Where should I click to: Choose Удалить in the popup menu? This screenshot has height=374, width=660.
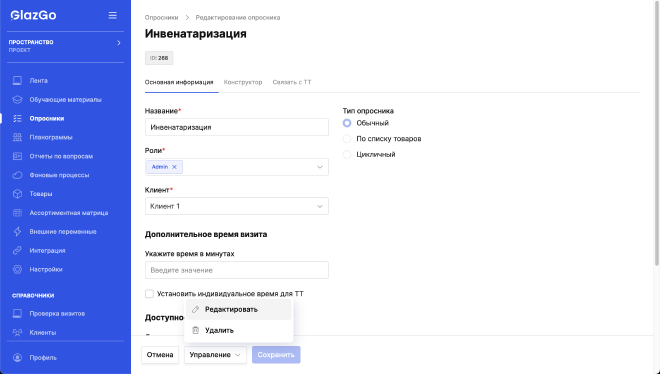point(239,330)
